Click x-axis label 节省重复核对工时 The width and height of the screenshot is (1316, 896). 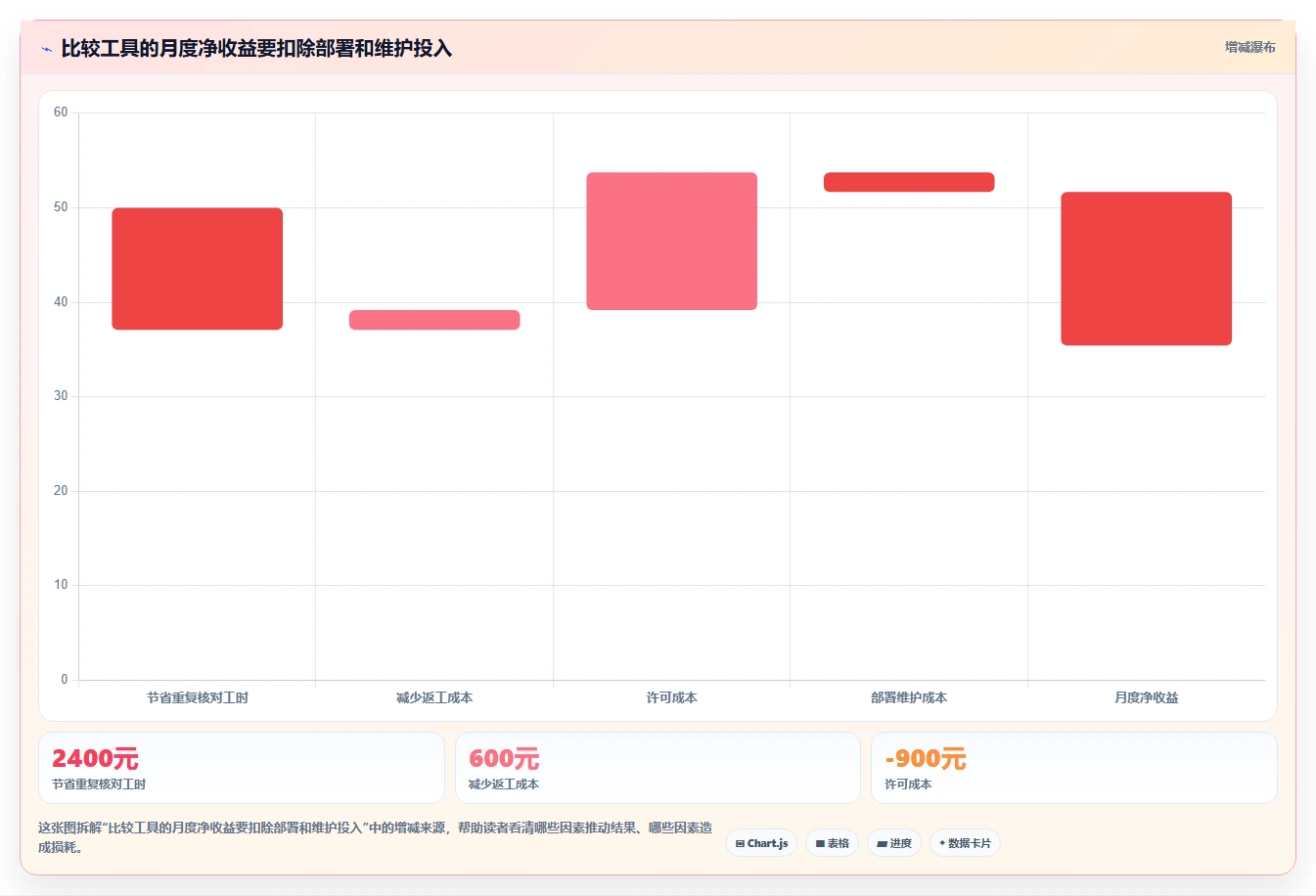coord(198,697)
